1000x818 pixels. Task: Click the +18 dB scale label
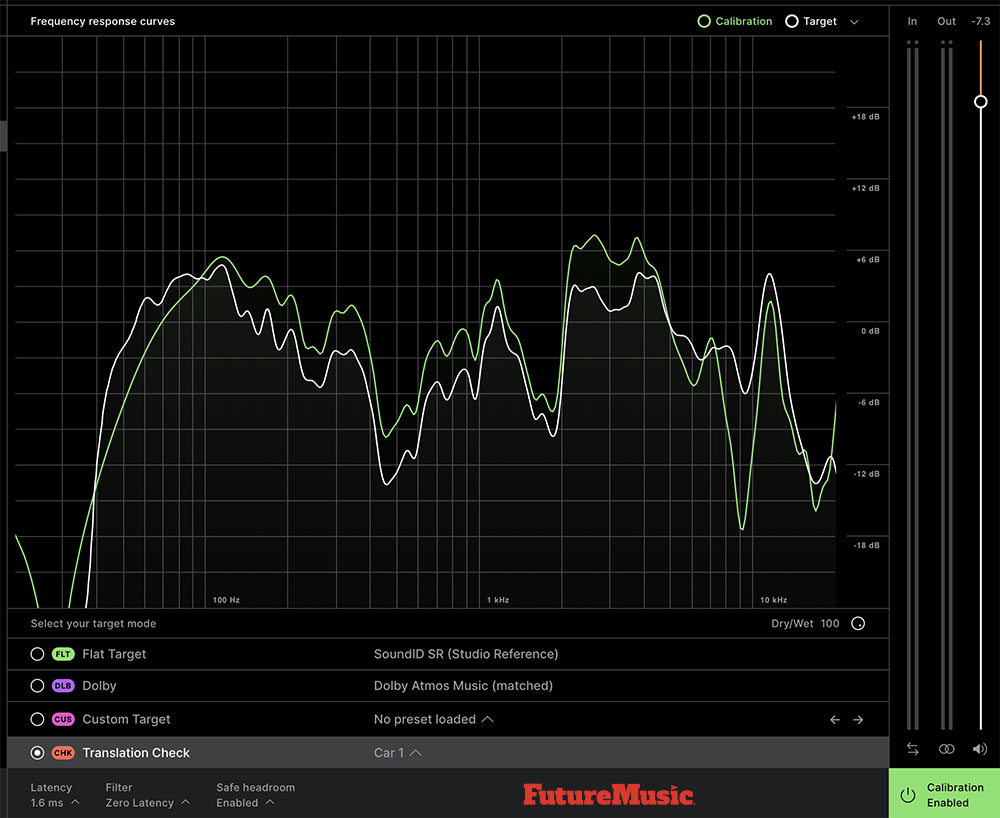click(x=865, y=117)
